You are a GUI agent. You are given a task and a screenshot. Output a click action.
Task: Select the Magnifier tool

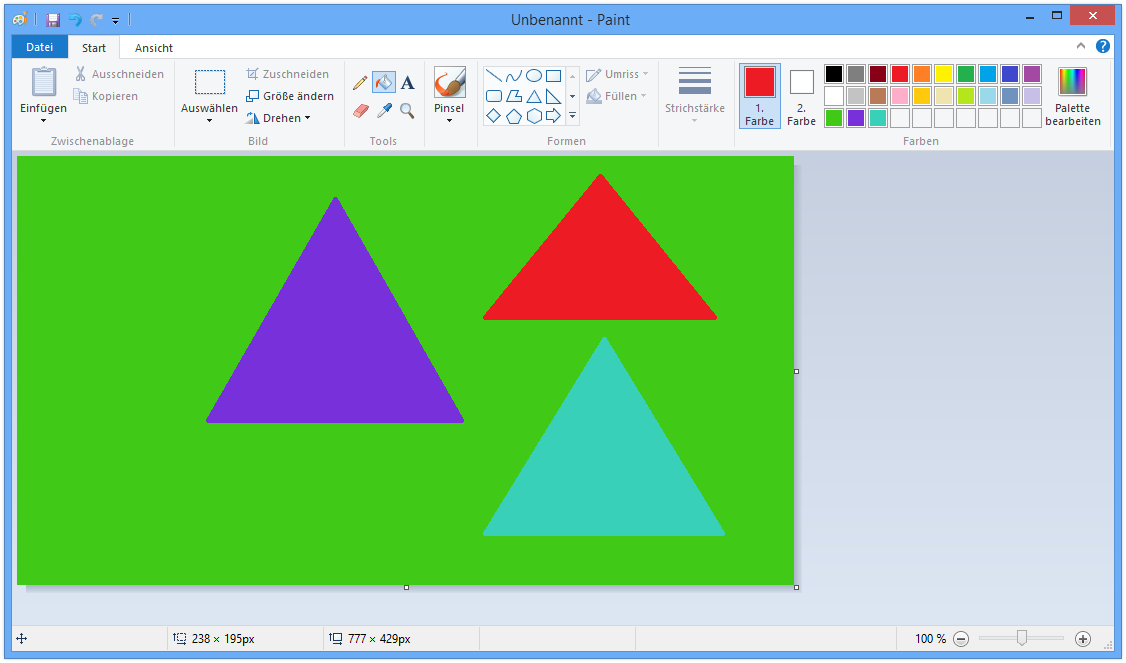coord(407,110)
